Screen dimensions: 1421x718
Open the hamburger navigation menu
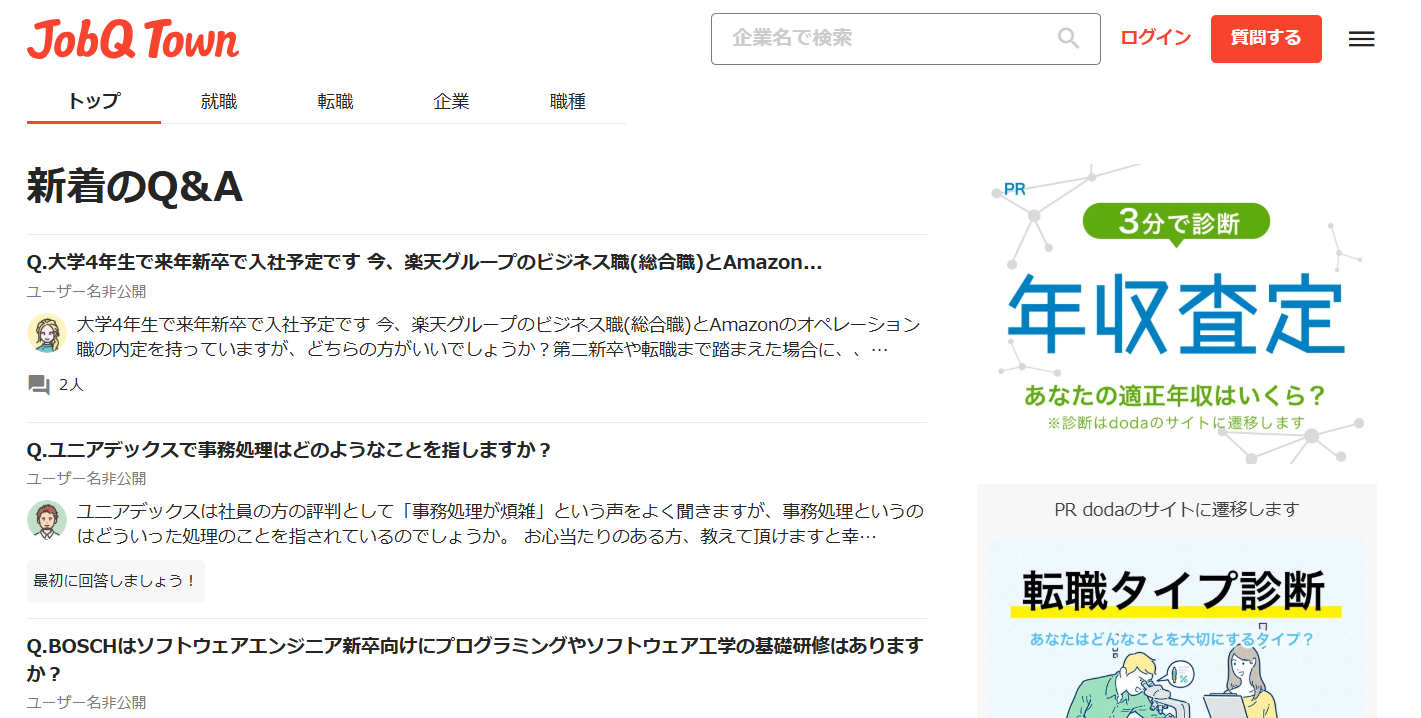point(1361,39)
